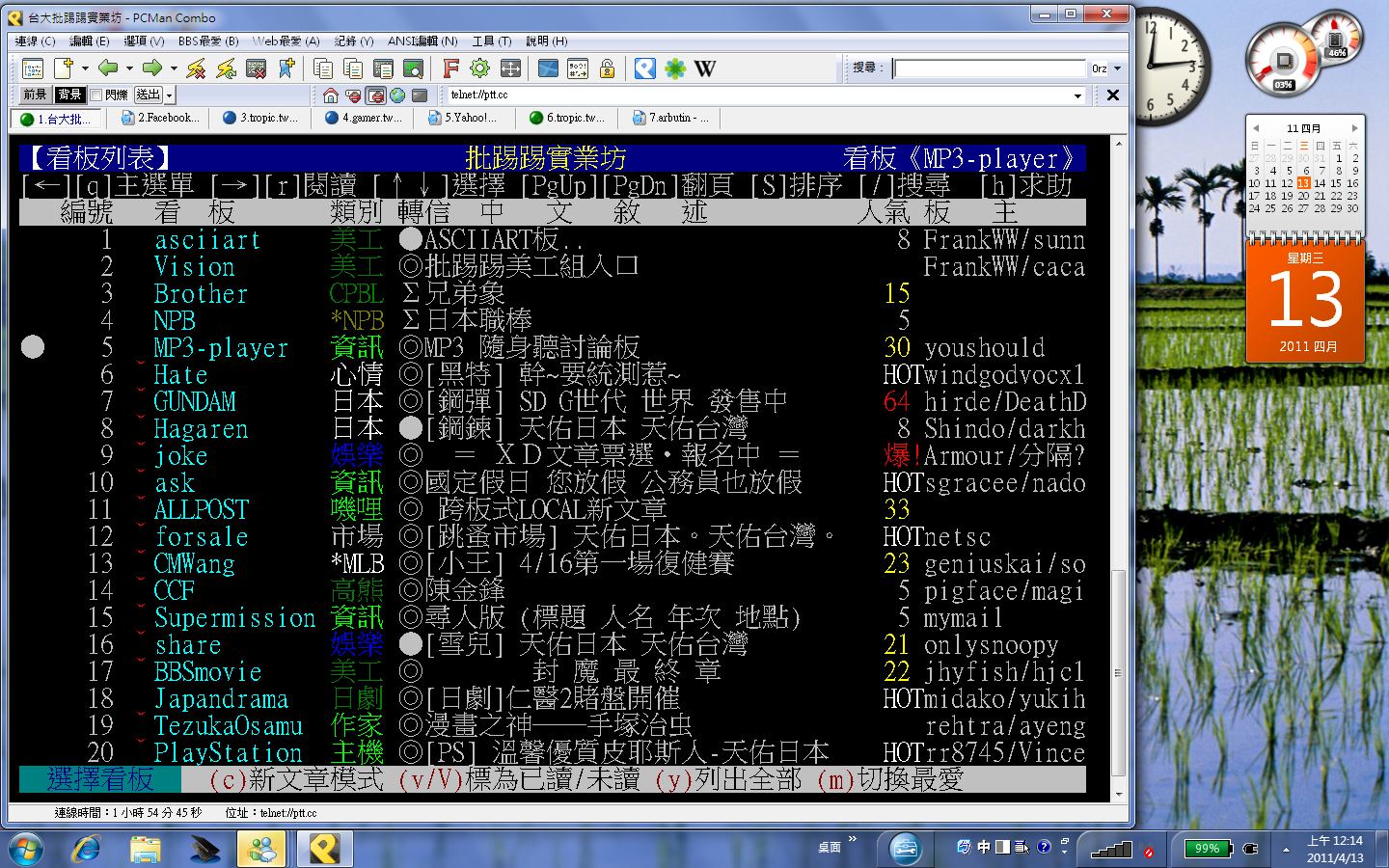Go to next month in calendar gadget
Image resolution: width=1389 pixels, height=868 pixels.
pos(1354,128)
